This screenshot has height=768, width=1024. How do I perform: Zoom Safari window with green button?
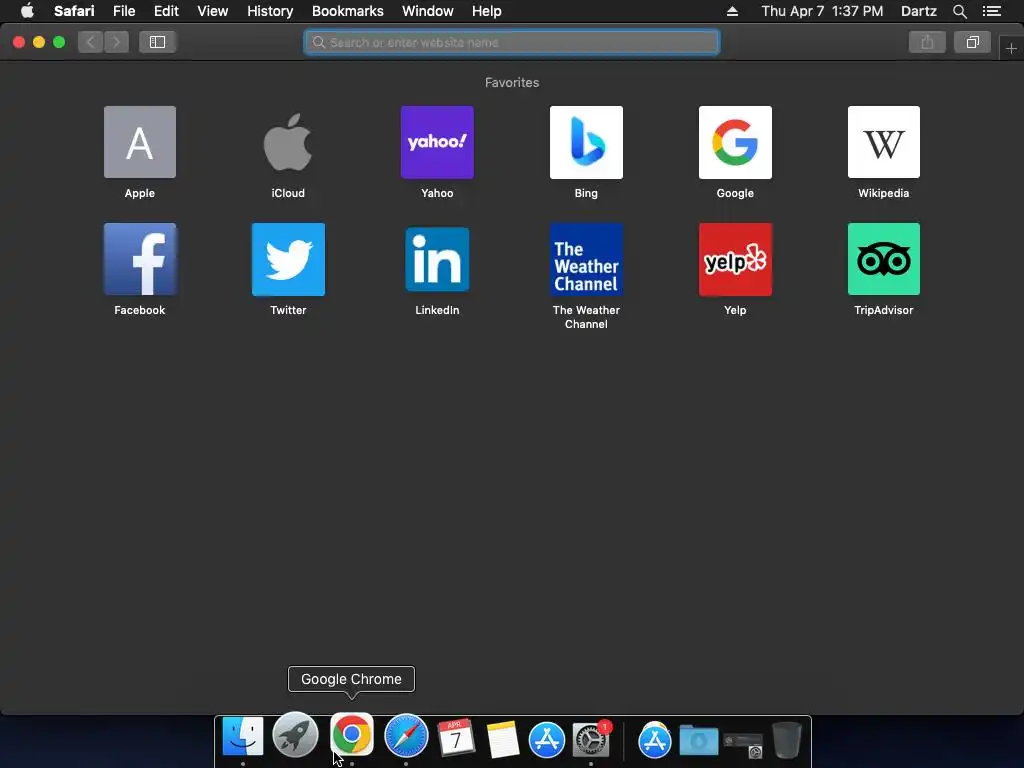[x=59, y=42]
